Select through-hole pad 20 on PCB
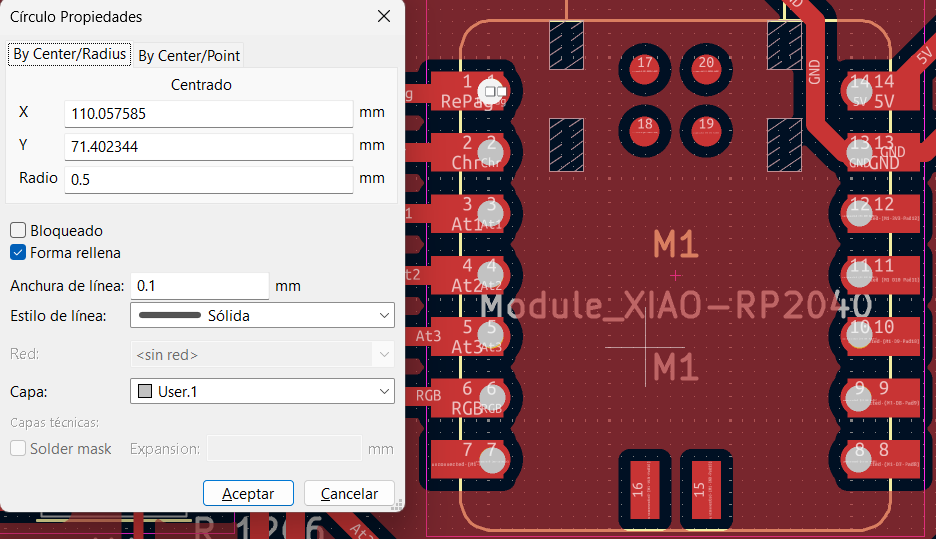 click(x=706, y=69)
